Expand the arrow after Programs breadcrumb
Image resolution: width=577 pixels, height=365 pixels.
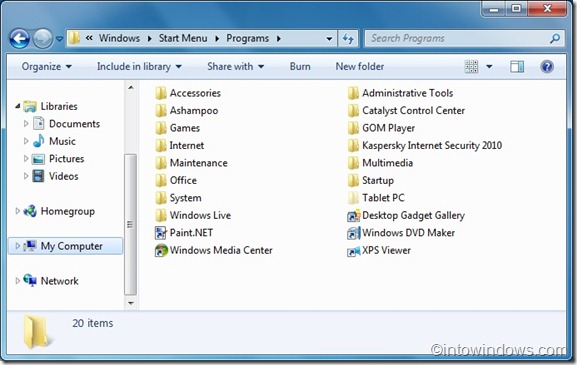[279, 39]
